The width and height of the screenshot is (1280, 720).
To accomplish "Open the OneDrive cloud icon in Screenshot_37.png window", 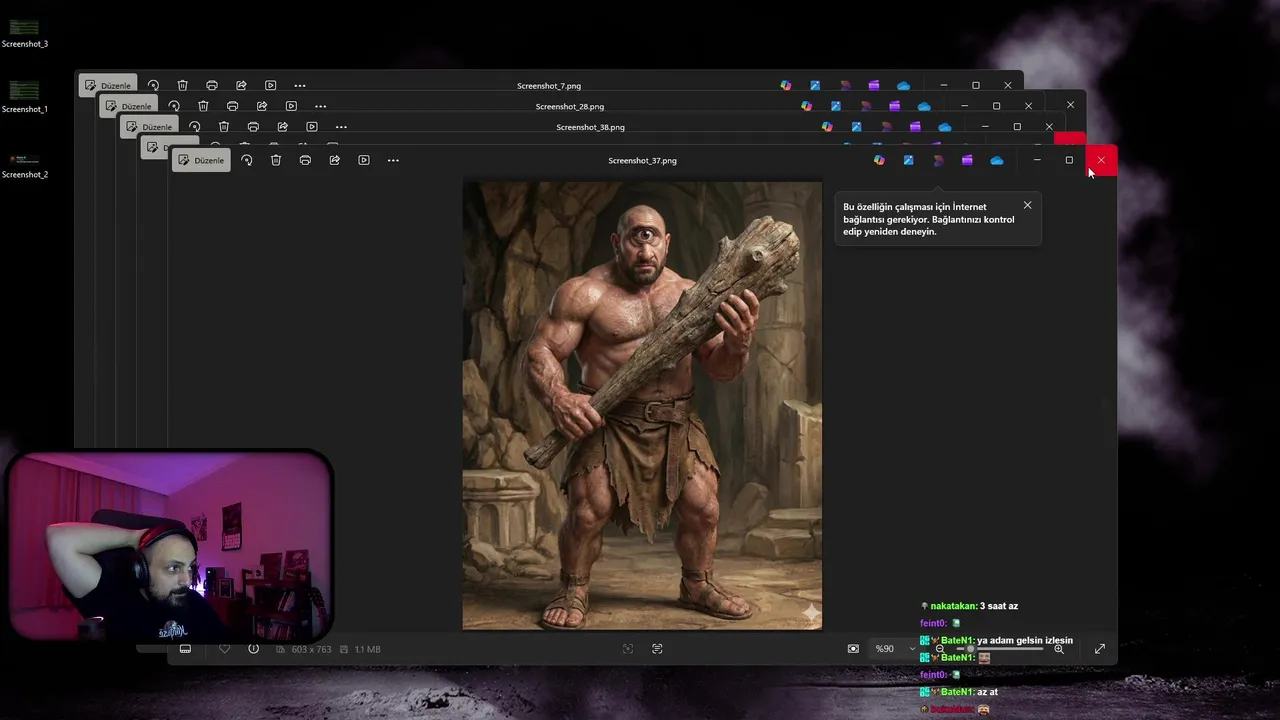I will coord(997,160).
